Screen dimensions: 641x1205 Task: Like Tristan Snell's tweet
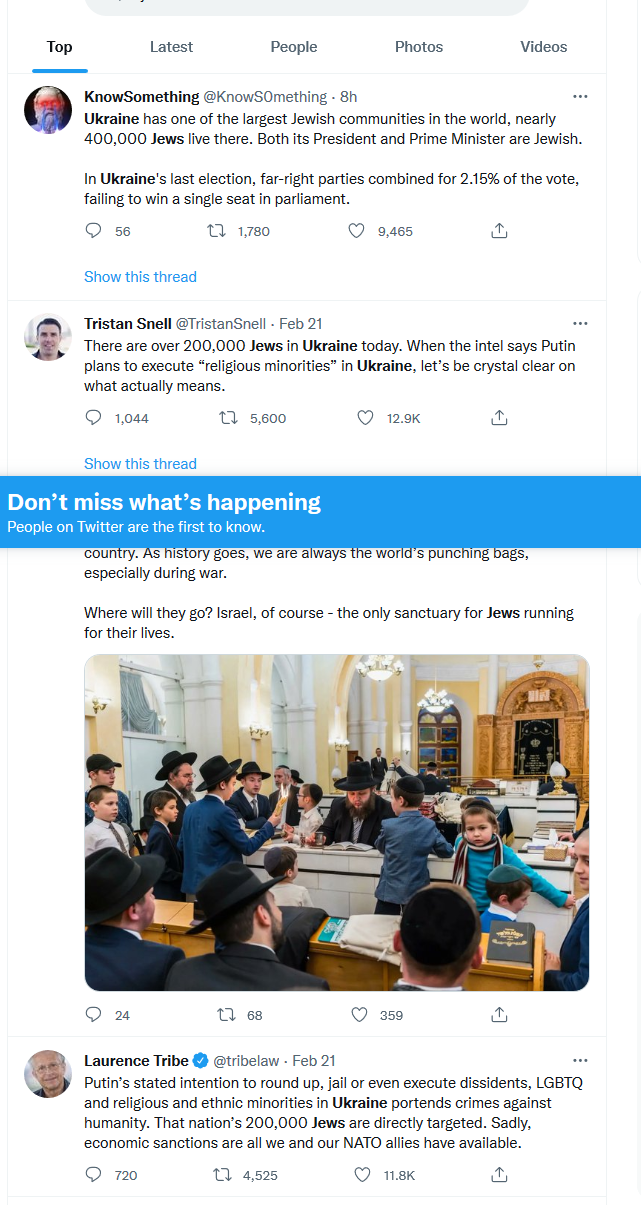coord(366,418)
